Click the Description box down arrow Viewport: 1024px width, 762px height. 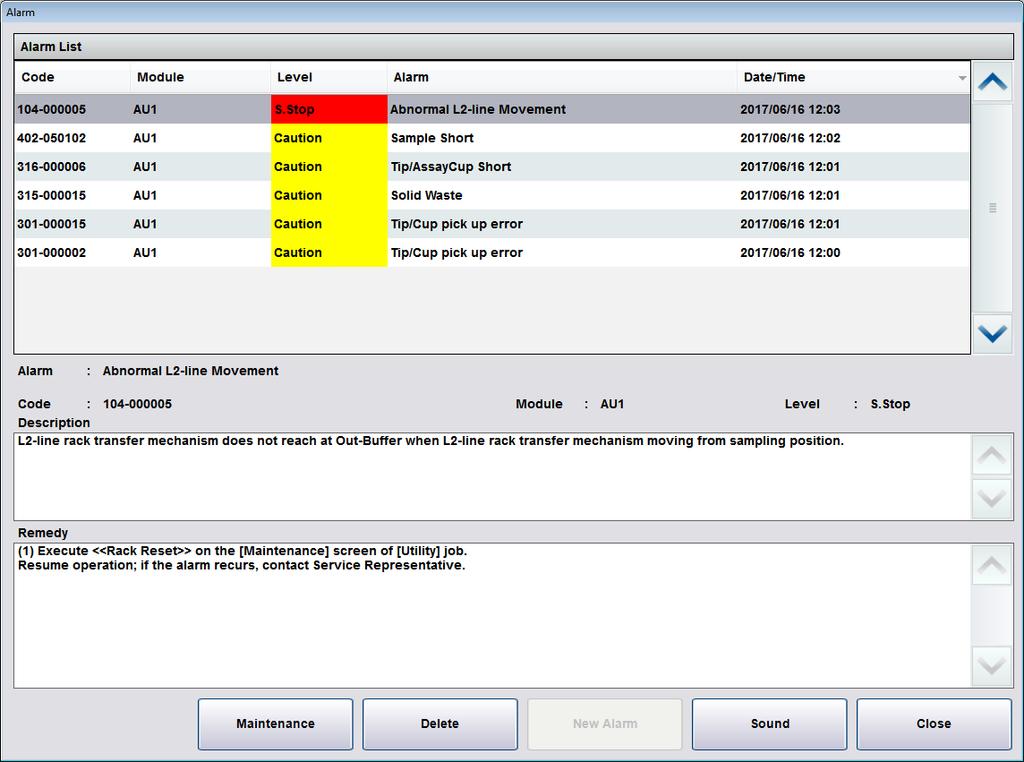tap(991, 499)
